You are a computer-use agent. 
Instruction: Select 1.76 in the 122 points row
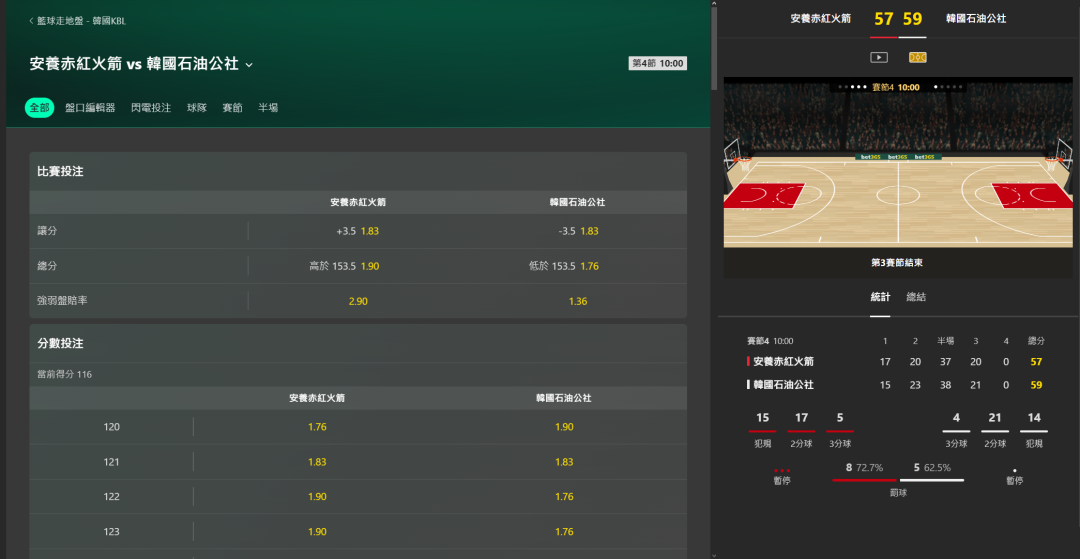tap(564, 496)
